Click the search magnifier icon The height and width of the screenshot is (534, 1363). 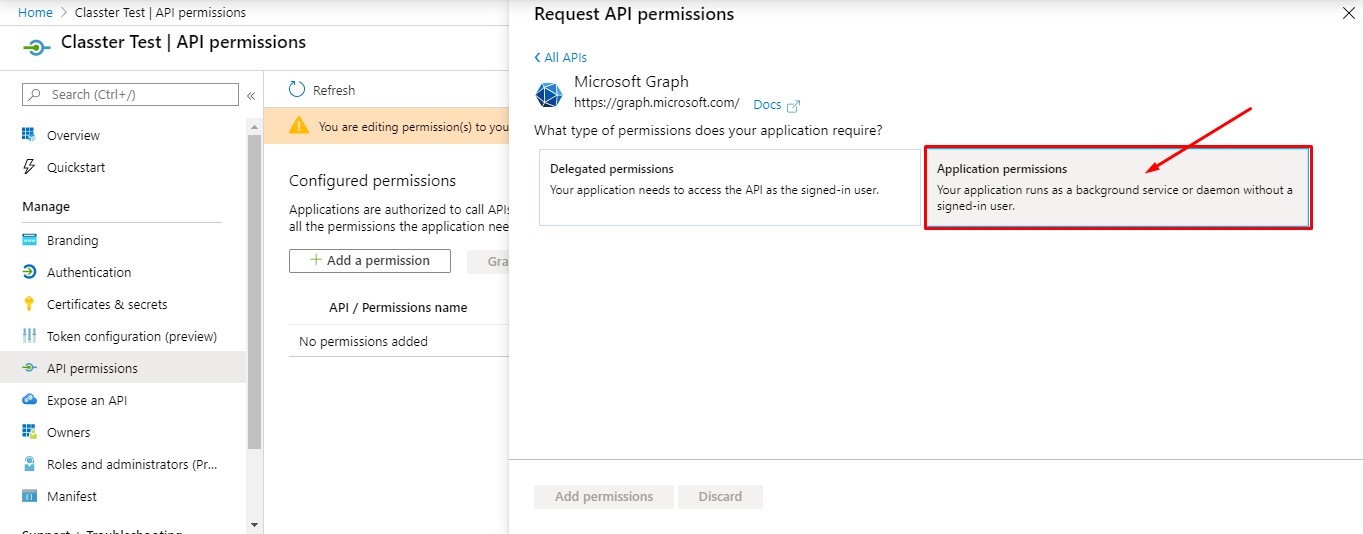coord(36,94)
